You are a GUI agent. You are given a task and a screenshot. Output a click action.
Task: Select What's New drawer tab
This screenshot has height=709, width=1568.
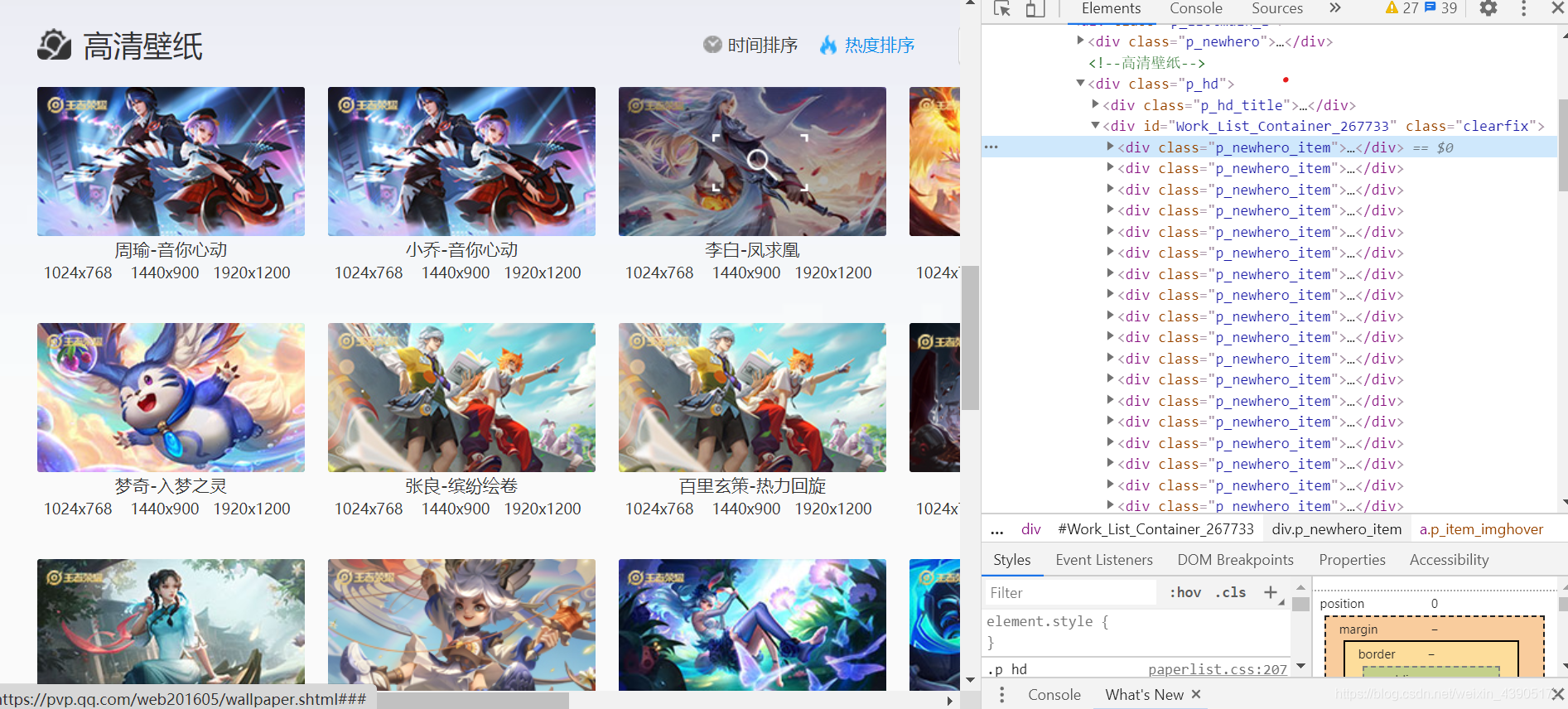[x=1144, y=694]
